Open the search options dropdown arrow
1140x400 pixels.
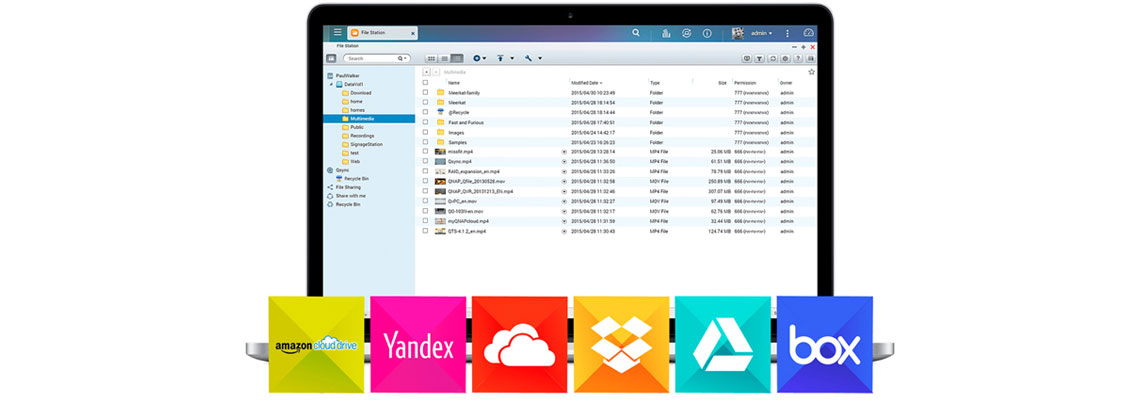click(406, 58)
